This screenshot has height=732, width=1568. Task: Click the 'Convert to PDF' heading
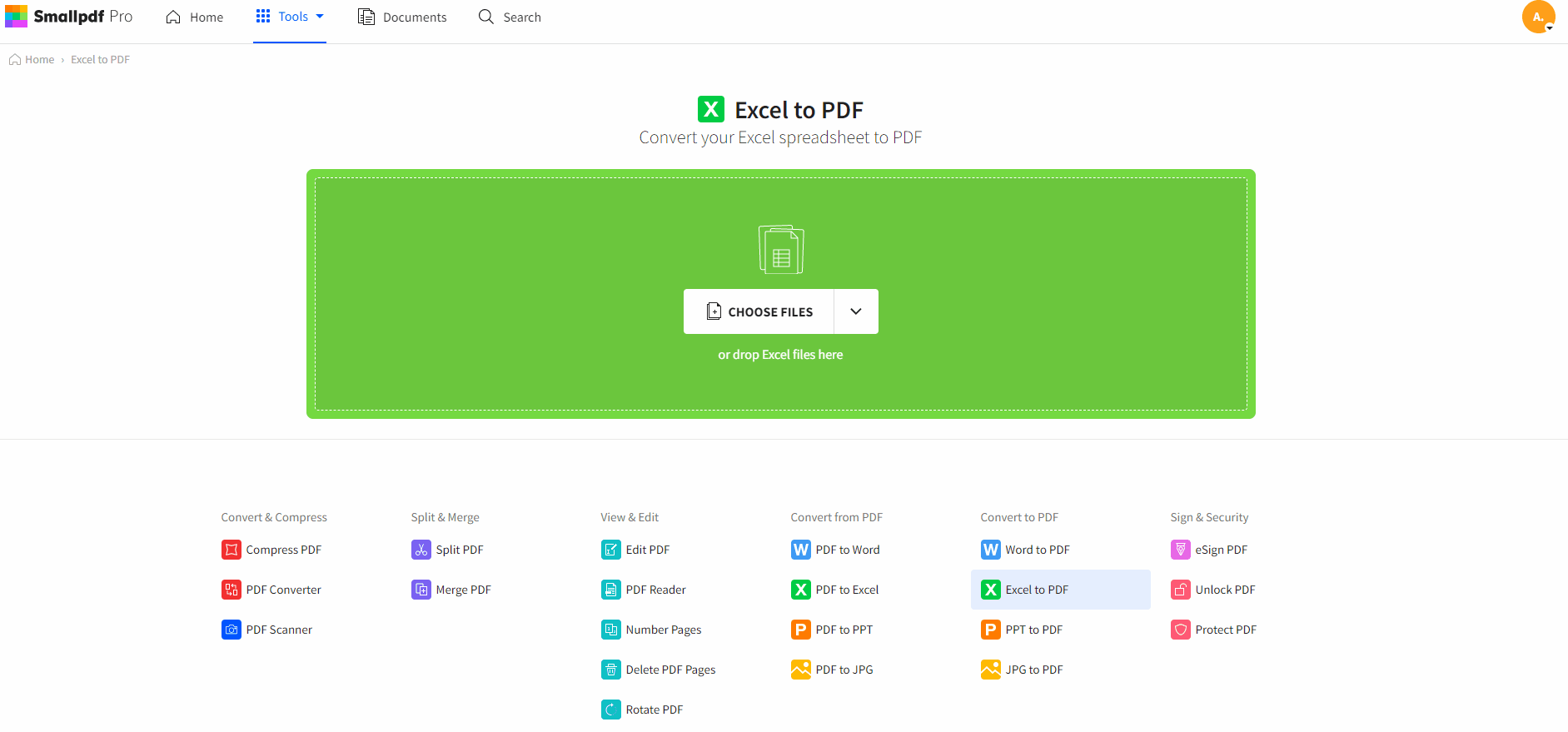1019,517
